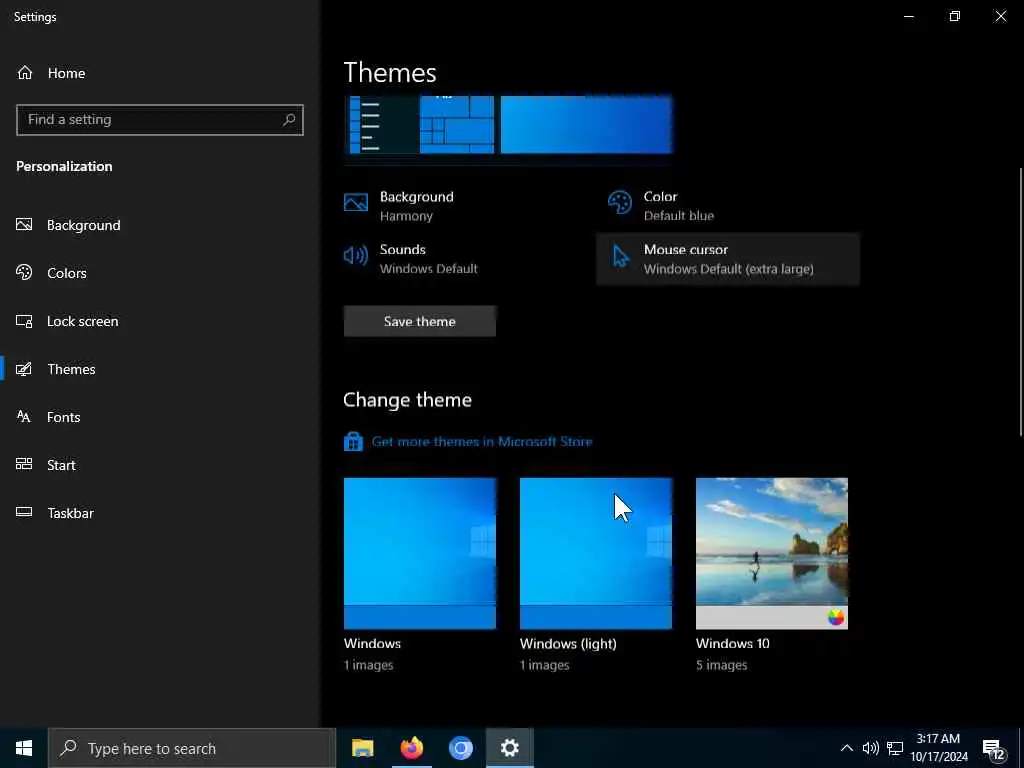The width and height of the screenshot is (1024, 768).
Task: Click the Themes label in sidebar
Action: 71,369
